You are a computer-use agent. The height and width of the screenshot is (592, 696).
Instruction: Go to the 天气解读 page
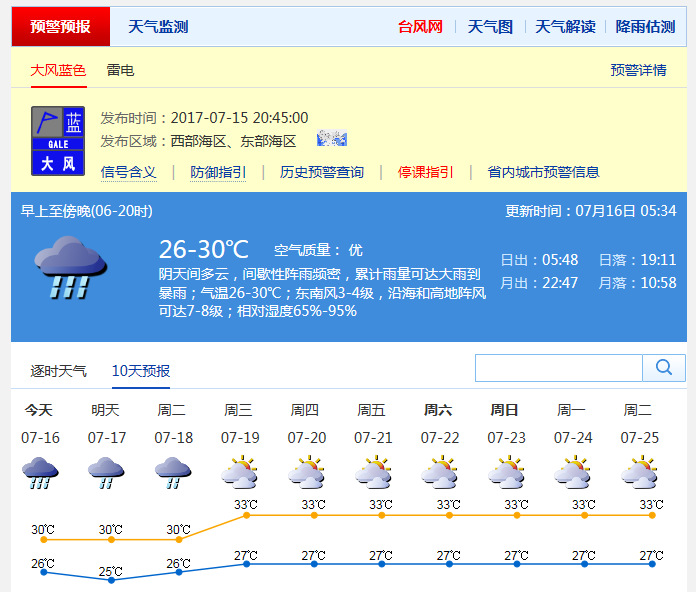[565, 27]
